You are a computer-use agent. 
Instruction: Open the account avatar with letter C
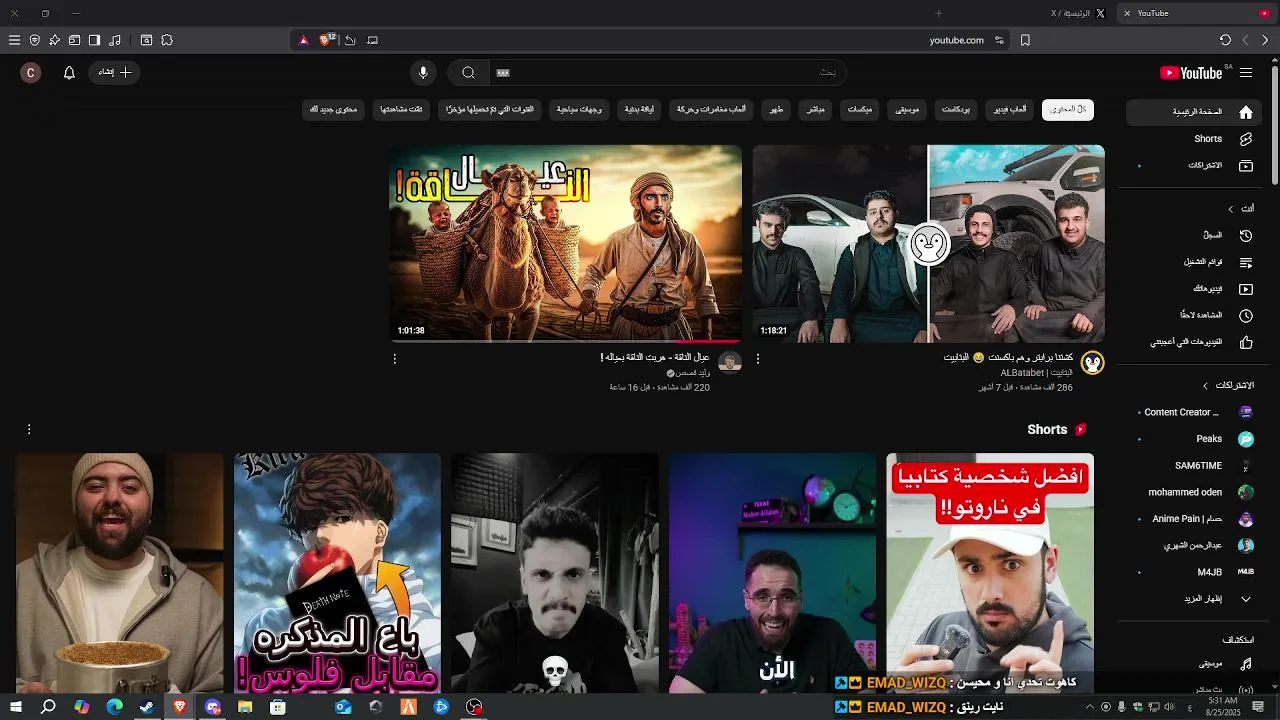[x=31, y=73]
